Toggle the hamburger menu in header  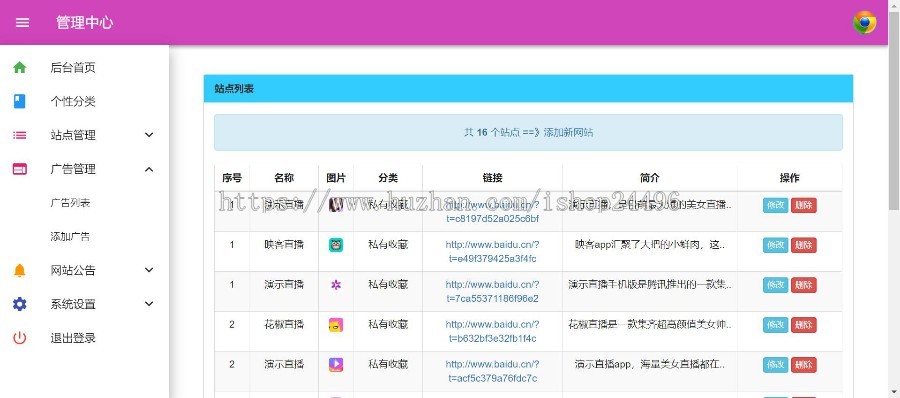pyautogui.click(x=22, y=22)
